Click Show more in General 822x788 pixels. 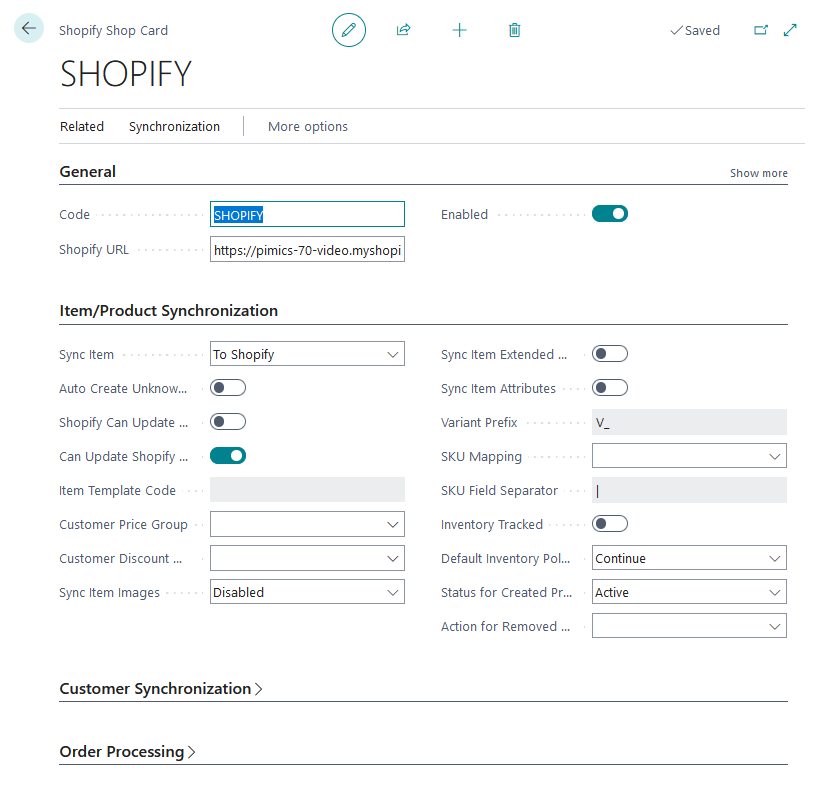[x=759, y=173]
